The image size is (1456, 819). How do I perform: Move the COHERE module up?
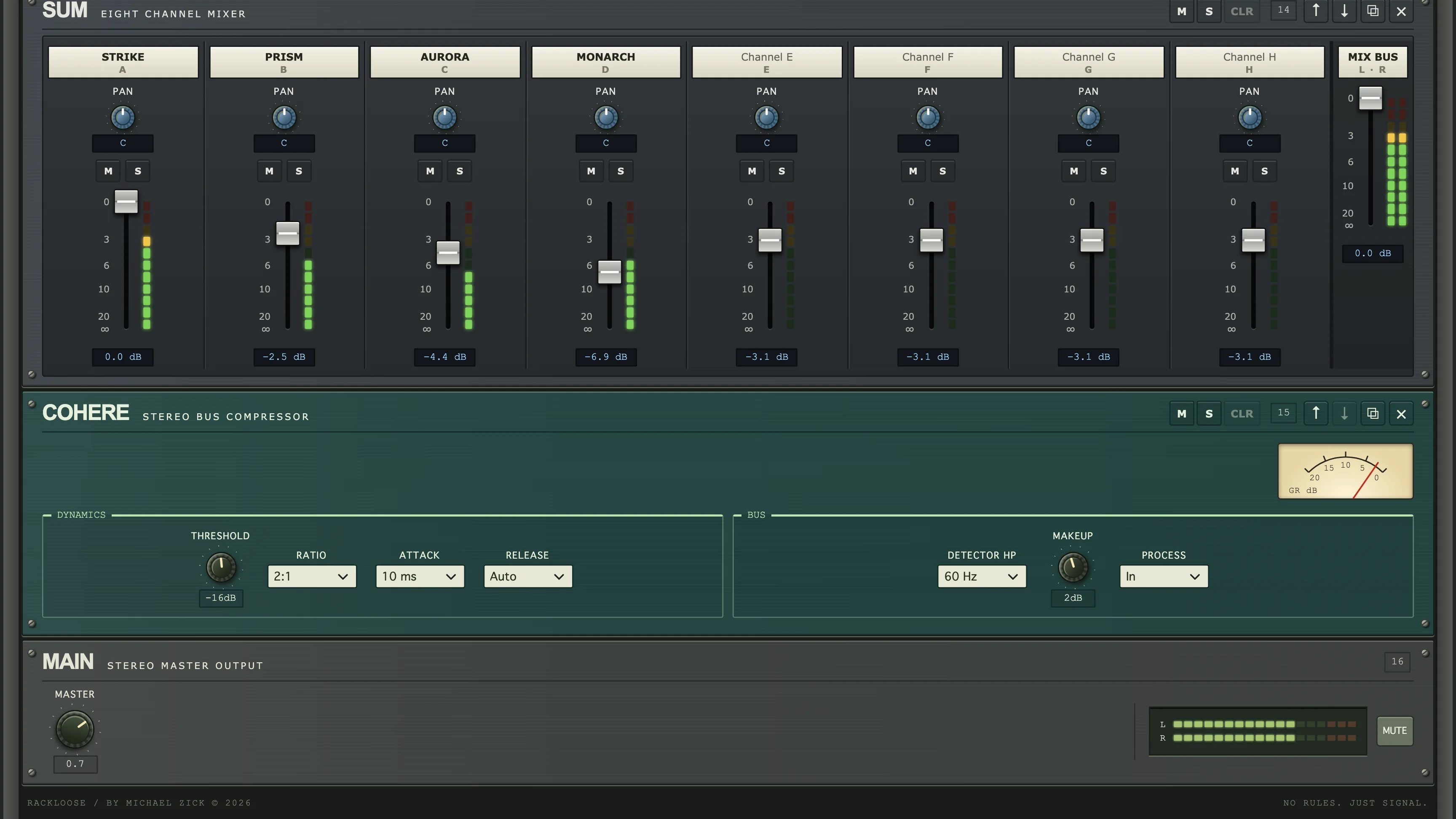coord(1316,413)
